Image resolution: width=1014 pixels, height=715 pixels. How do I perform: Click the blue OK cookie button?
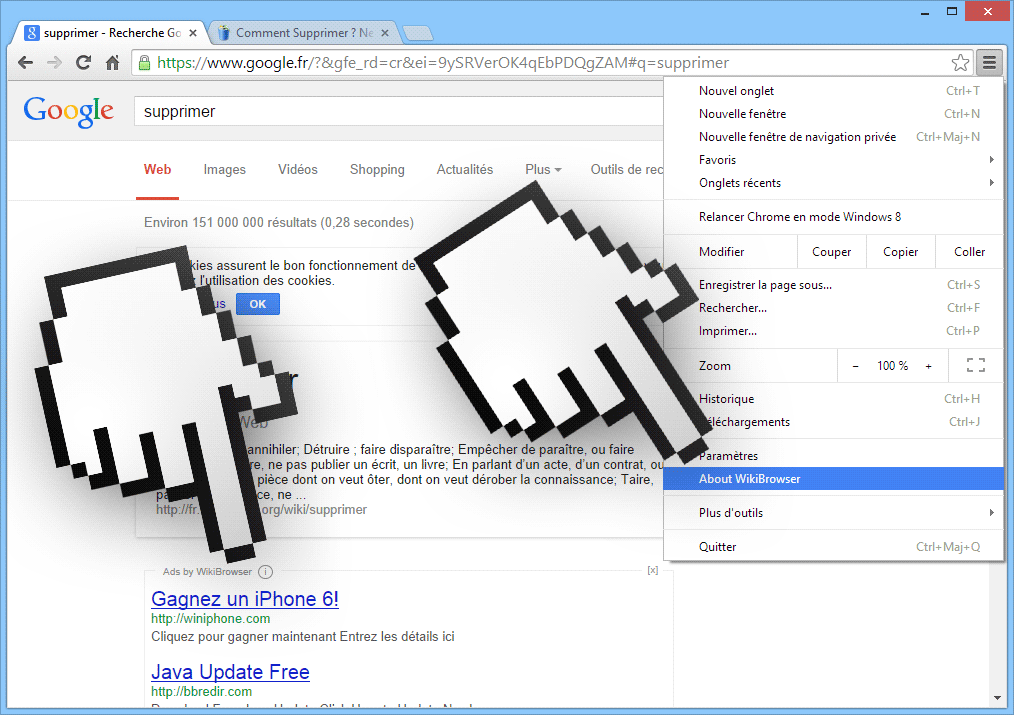coord(257,304)
